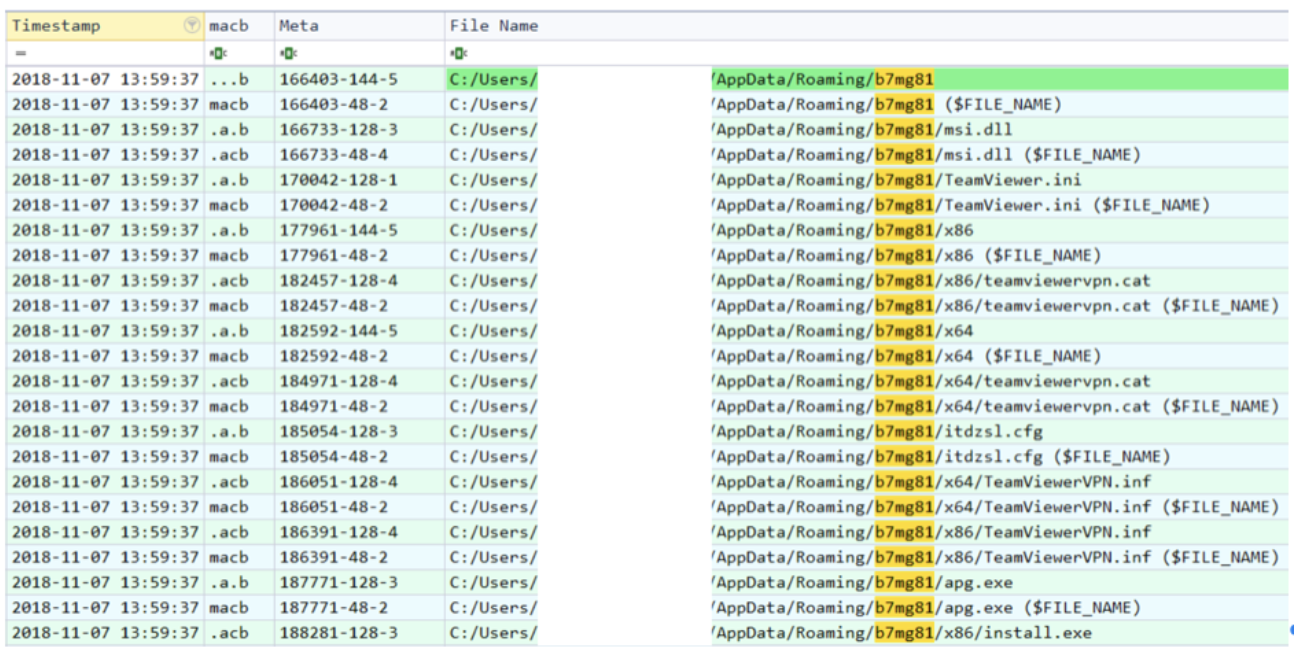Click the file name ending b7mg81/msi.dll
1302x660 pixels.
click(867, 129)
